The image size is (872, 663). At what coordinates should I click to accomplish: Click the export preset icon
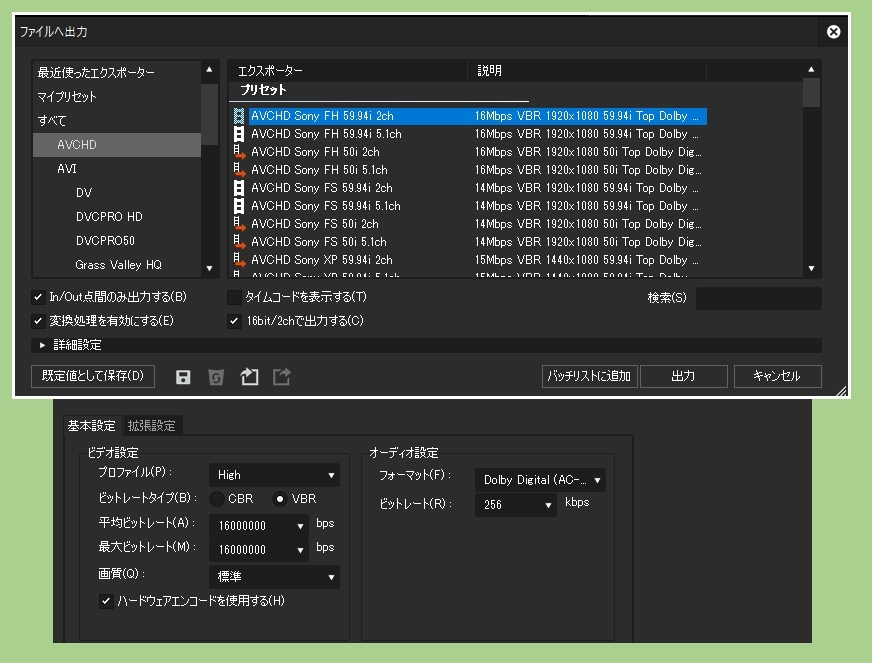[282, 377]
